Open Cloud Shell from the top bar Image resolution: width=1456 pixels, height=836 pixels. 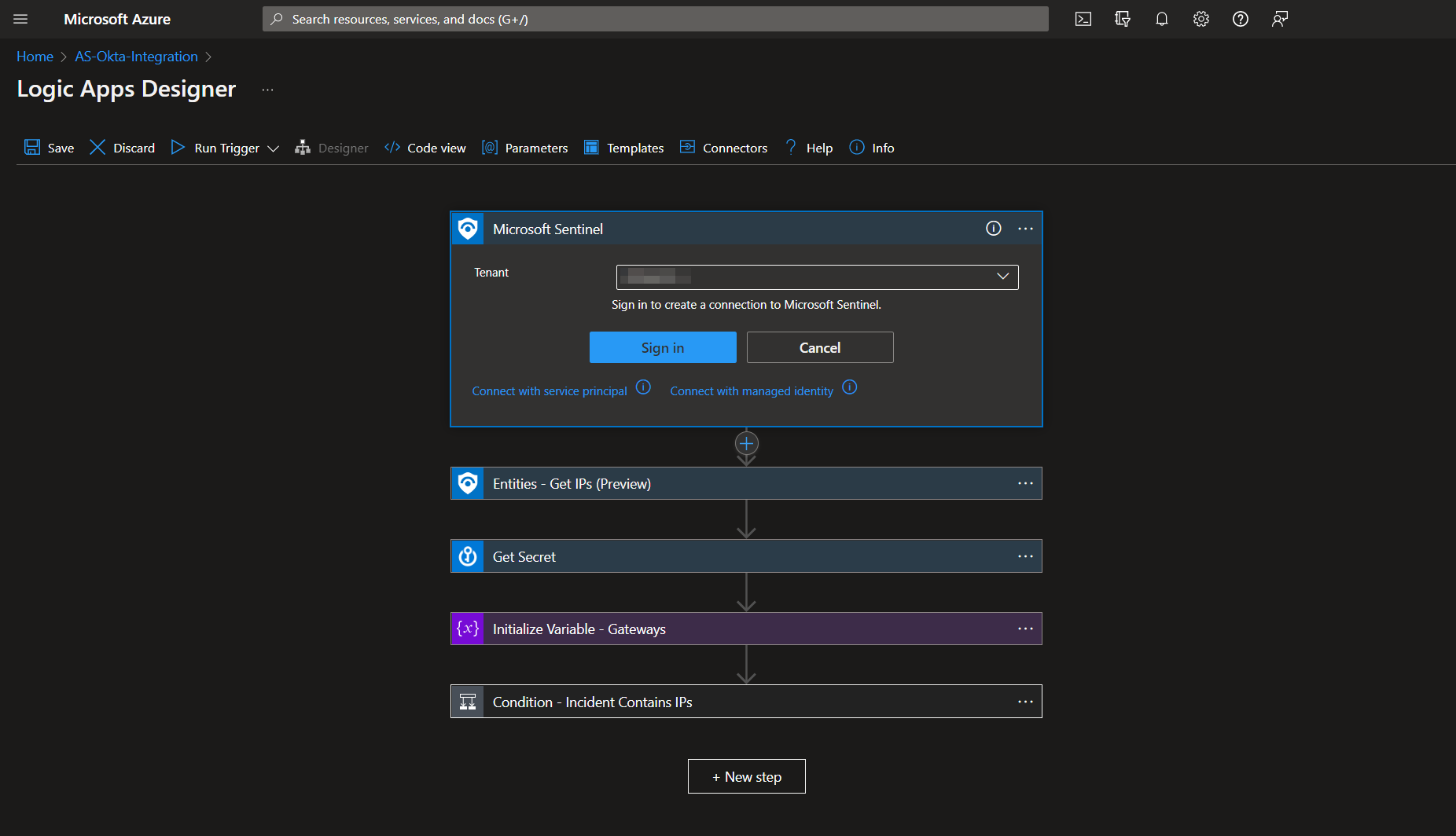coord(1083,19)
